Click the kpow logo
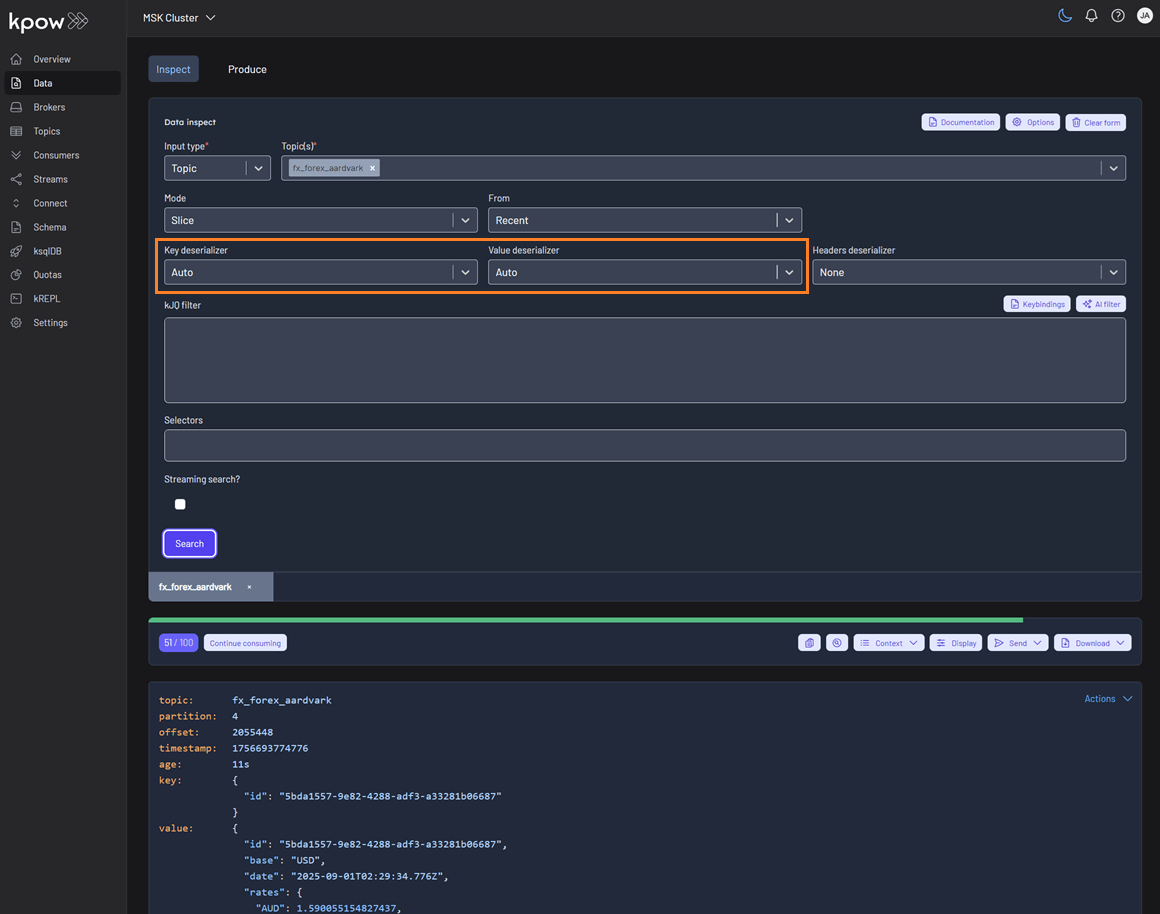 click(48, 21)
